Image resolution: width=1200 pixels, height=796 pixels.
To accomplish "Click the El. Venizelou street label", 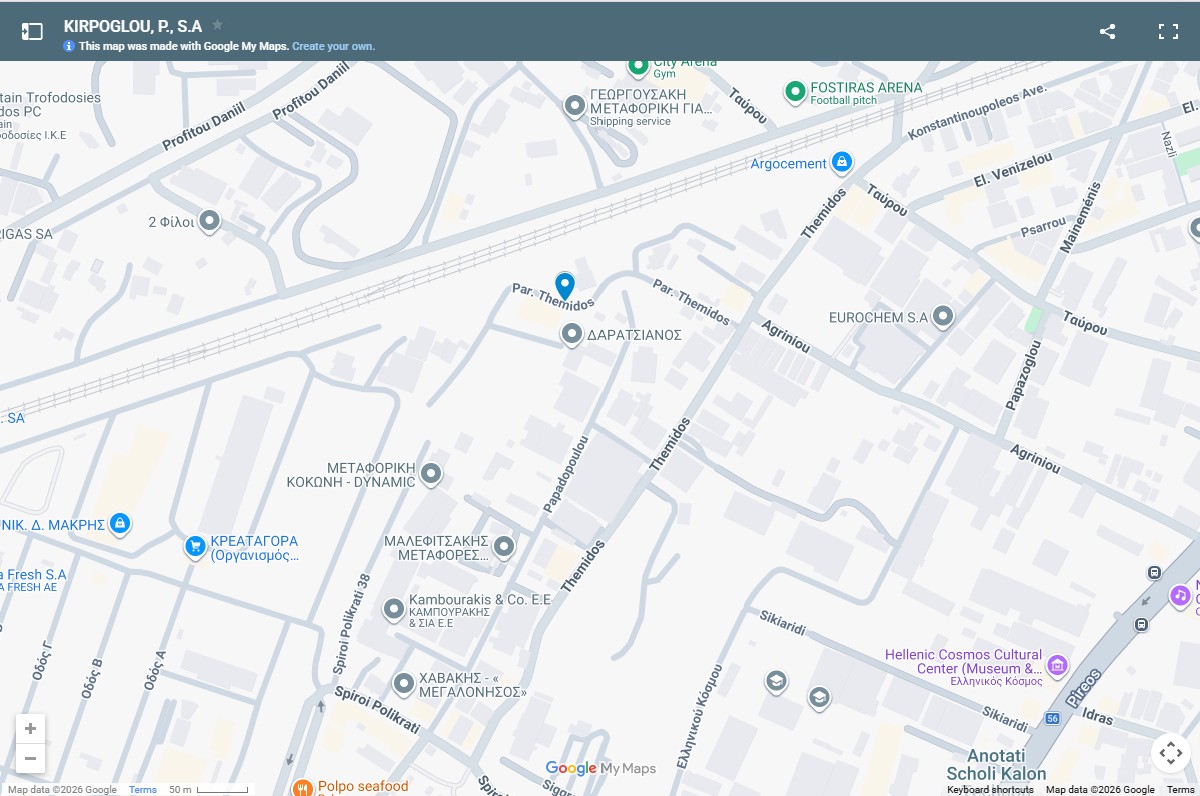I will (1013, 171).
